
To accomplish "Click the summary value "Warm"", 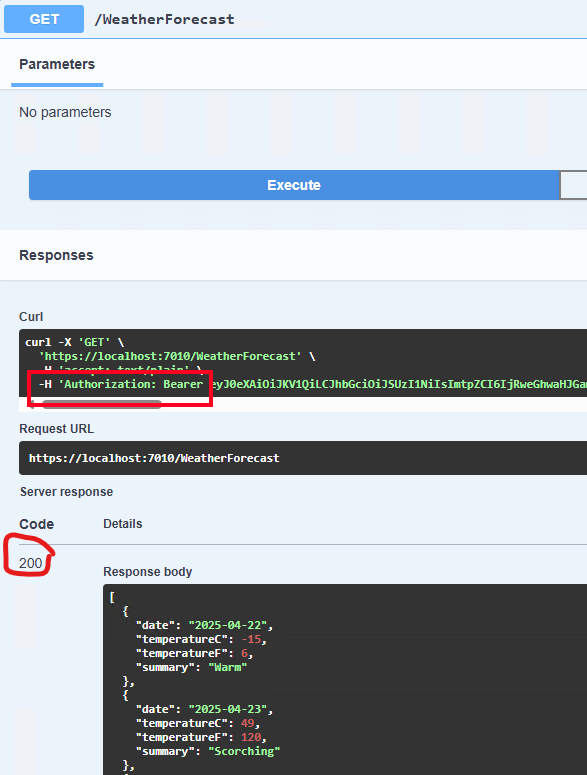I will (228, 667).
